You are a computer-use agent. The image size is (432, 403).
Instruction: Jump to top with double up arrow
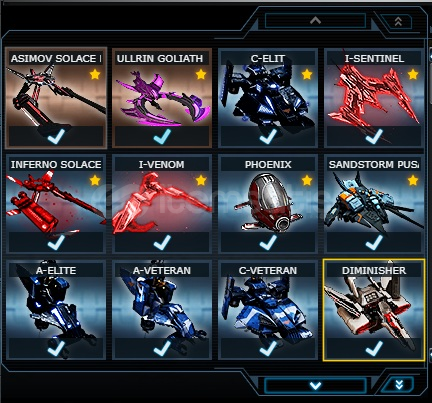398,22
